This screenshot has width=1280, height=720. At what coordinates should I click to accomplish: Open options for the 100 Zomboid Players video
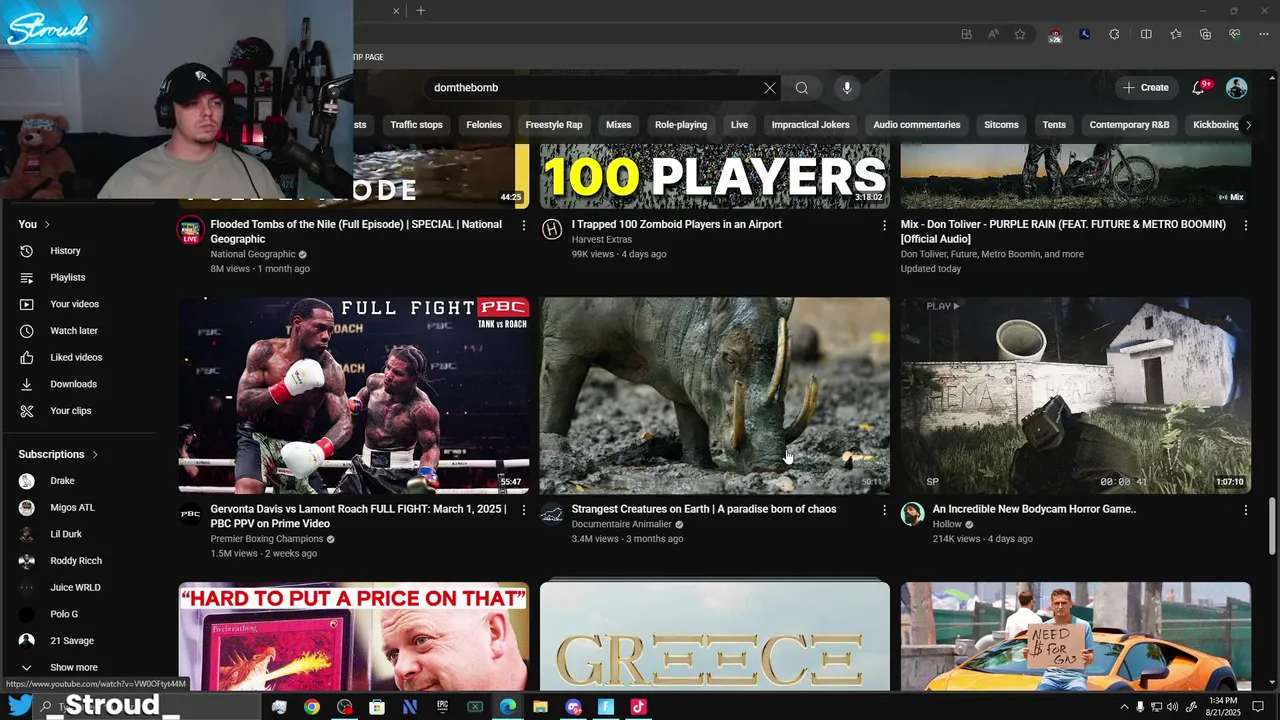pyautogui.click(x=884, y=226)
